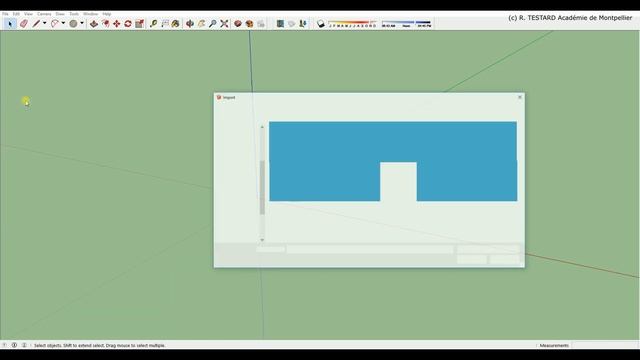The height and width of the screenshot is (360, 640).
Task: Expand the Arc tool dropdown arrow
Action: [63, 23]
